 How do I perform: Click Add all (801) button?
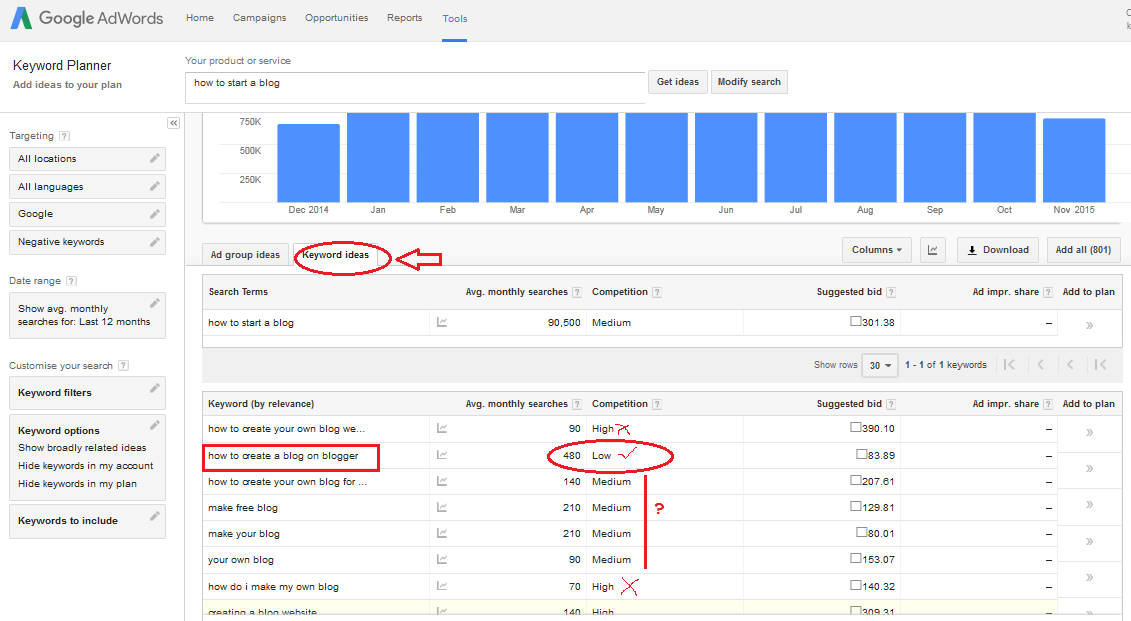(x=1083, y=250)
